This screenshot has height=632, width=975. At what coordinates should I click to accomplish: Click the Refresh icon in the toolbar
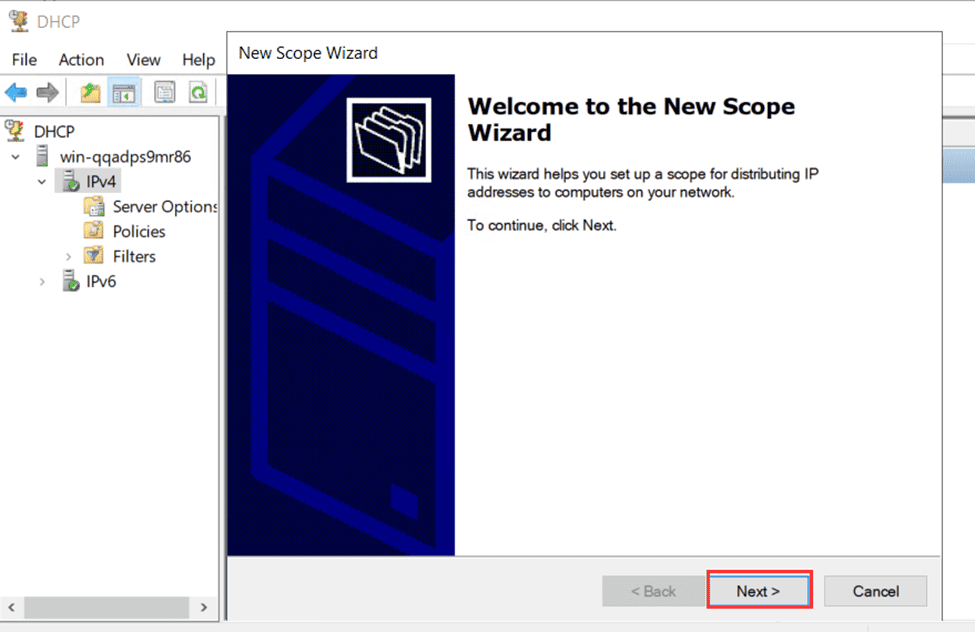[198, 92]
